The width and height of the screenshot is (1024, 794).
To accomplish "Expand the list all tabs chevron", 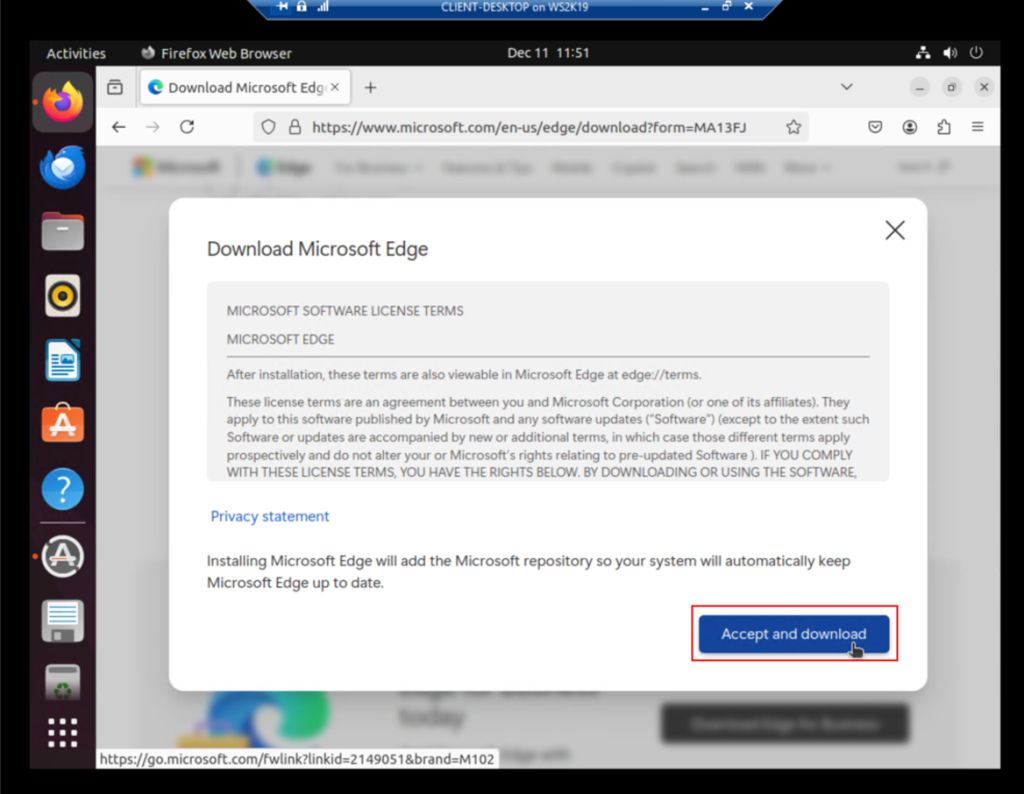I will coord(846,87).
